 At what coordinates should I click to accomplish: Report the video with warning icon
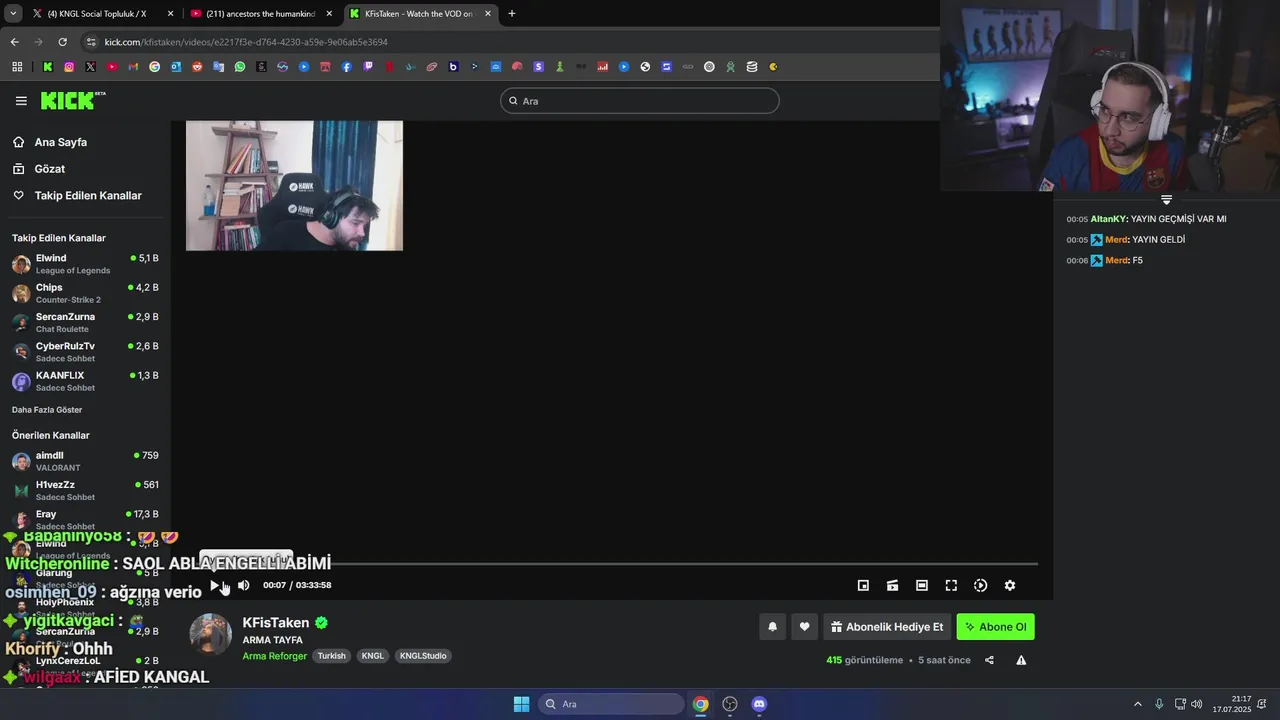point(1021,660)
